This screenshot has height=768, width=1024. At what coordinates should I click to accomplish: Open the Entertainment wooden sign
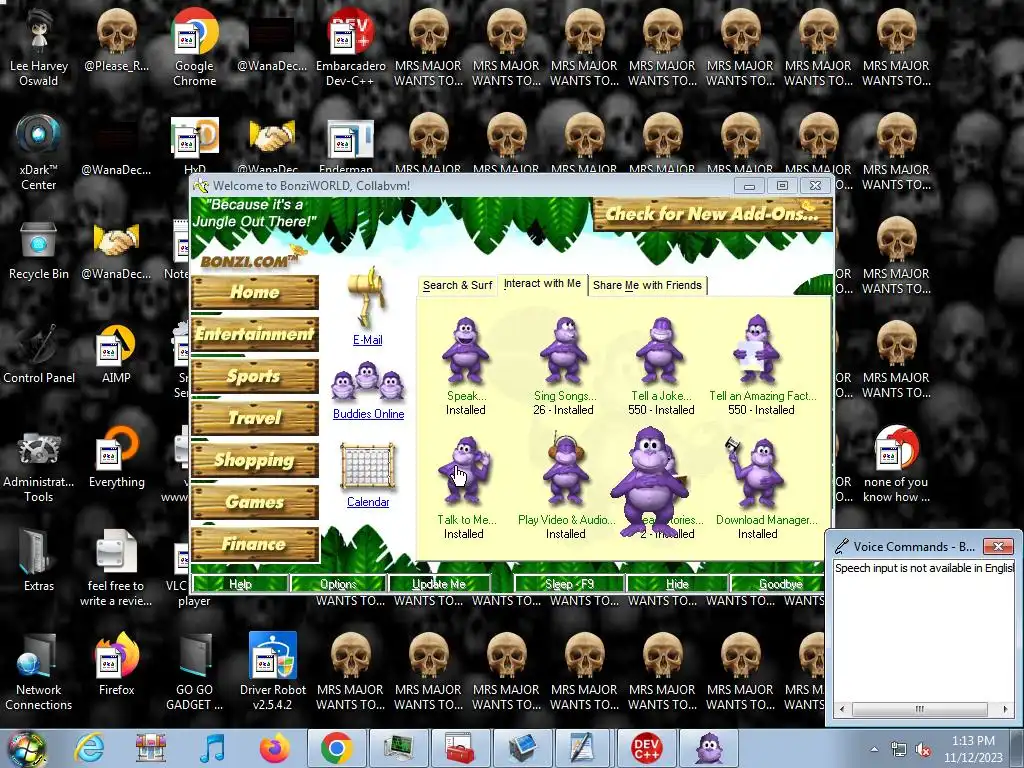pyautogui.click(x=255, y=334)
